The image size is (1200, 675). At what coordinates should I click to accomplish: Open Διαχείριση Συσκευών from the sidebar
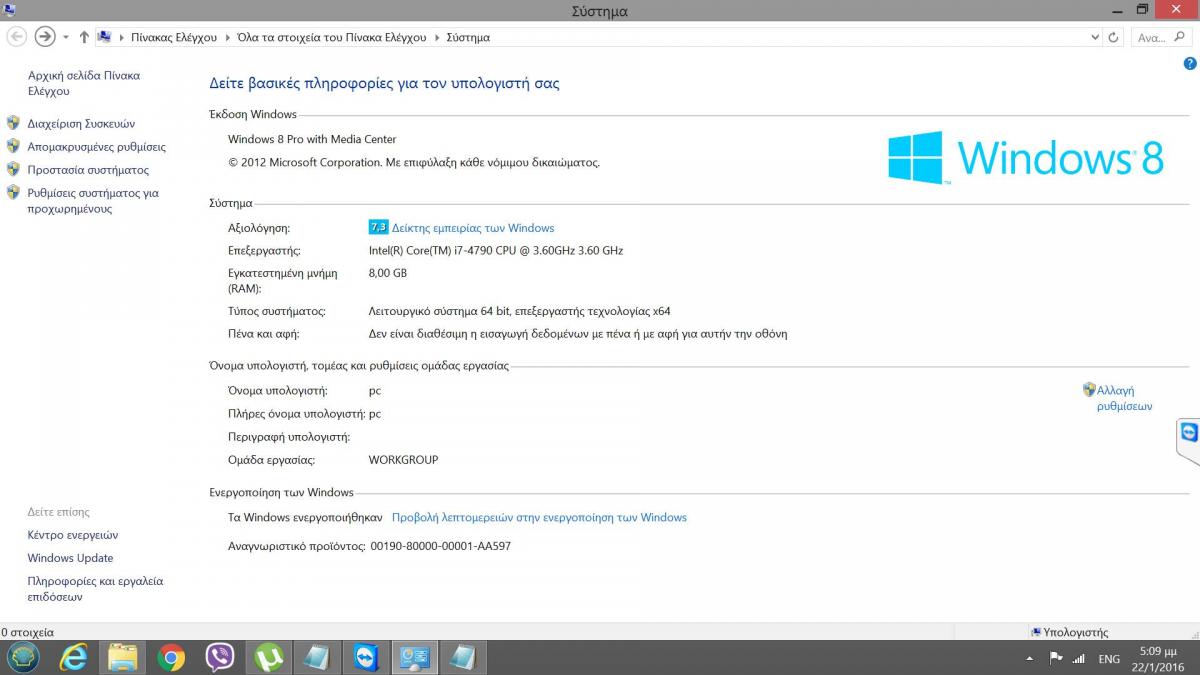(x=81, y=124)
